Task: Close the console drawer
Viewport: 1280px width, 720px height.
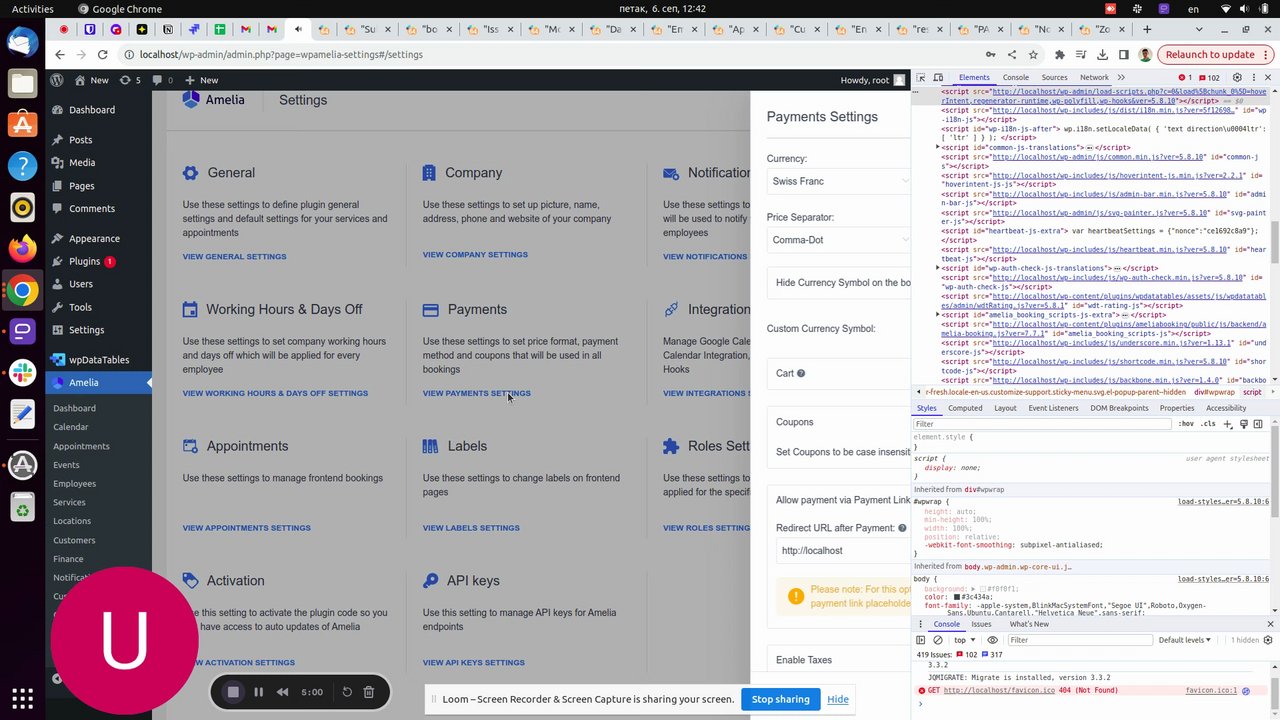Action: tap(1270, 624)
